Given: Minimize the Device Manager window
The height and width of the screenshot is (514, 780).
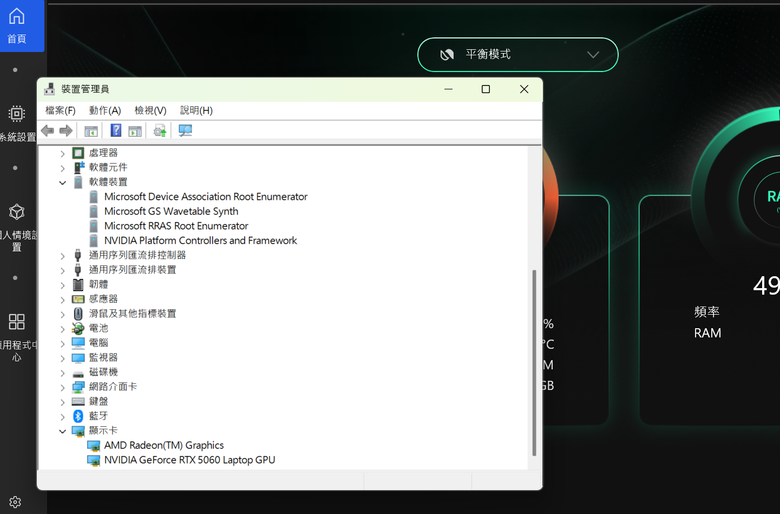Looking at the screenshot, I should point(448,89).
